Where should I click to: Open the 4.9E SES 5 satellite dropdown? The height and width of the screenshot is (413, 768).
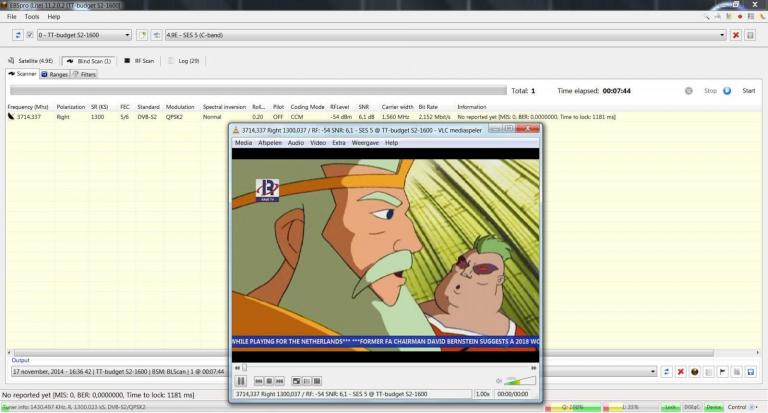pos(722,35)
